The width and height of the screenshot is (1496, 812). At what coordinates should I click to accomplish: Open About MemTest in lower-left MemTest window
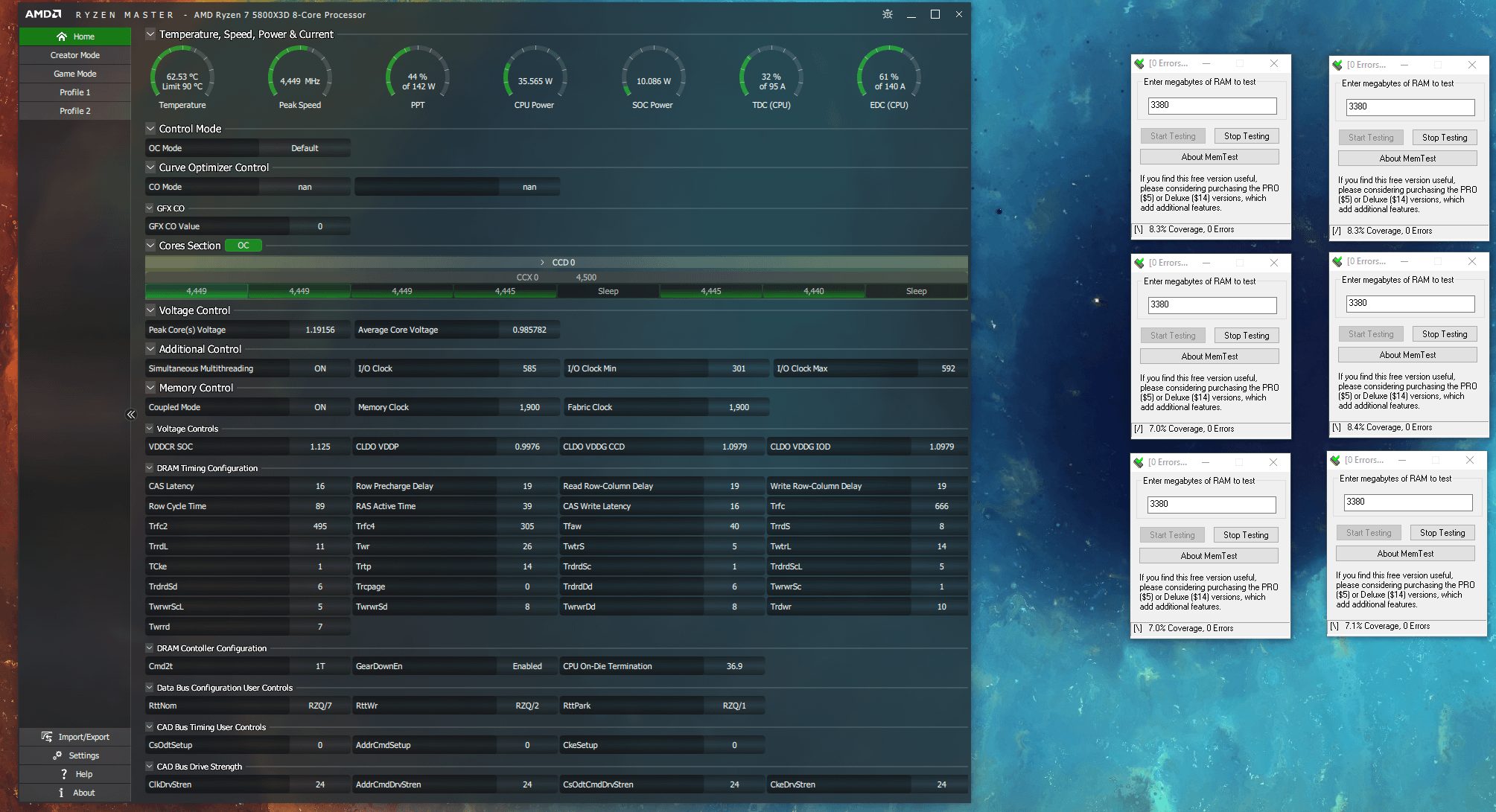click(1209, 556)
